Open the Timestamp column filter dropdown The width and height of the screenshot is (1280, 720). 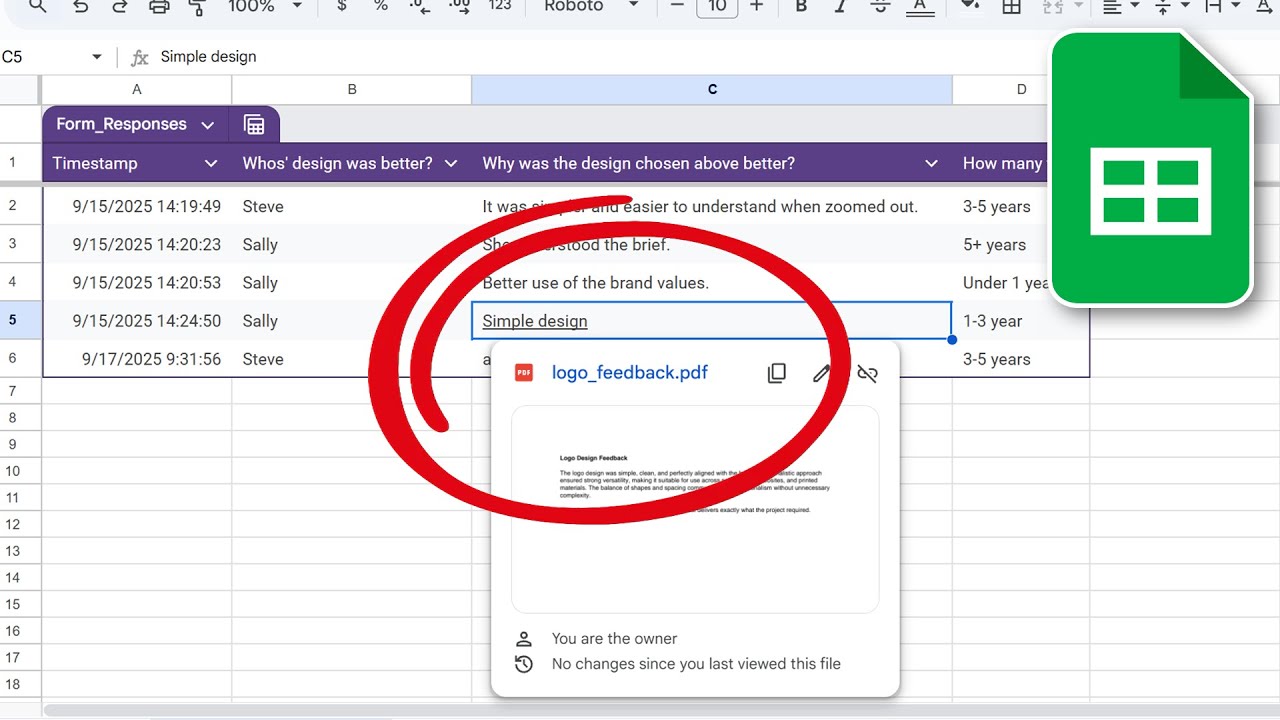pyautogui.click(x=211, y=163)
